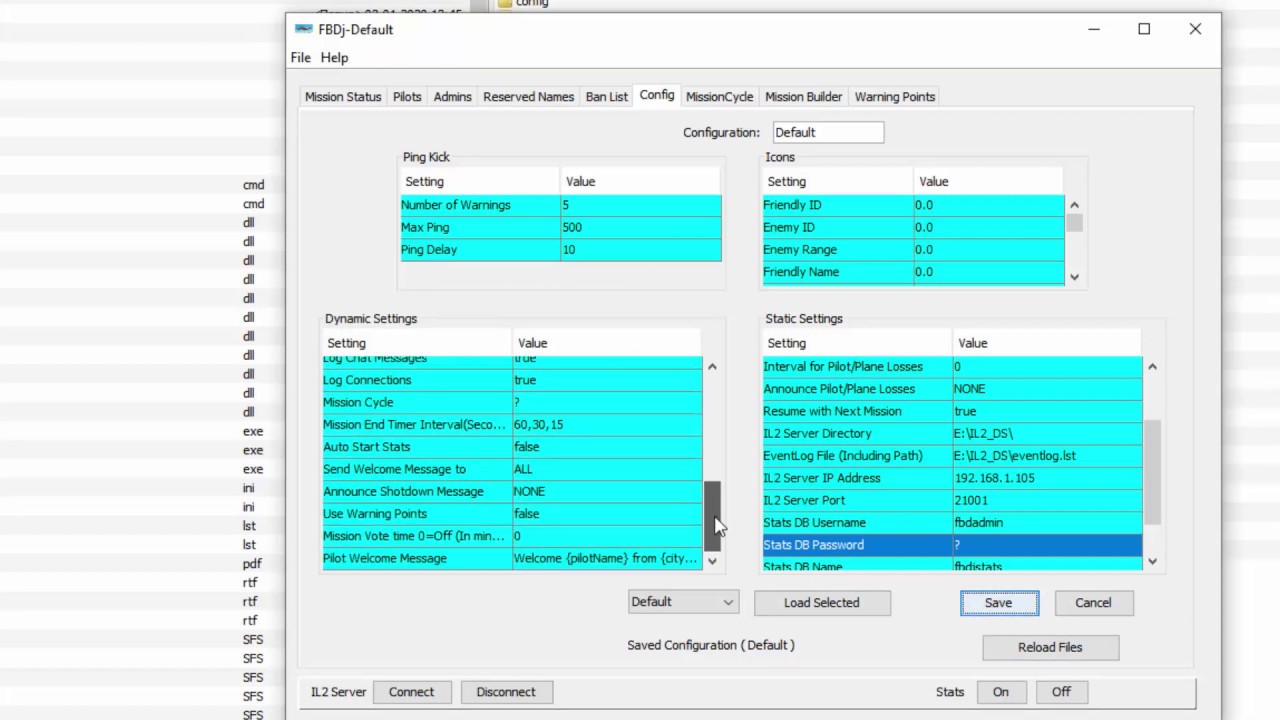
Task: Select Send Welcome Message to value ALL
Action: (607, 469)
